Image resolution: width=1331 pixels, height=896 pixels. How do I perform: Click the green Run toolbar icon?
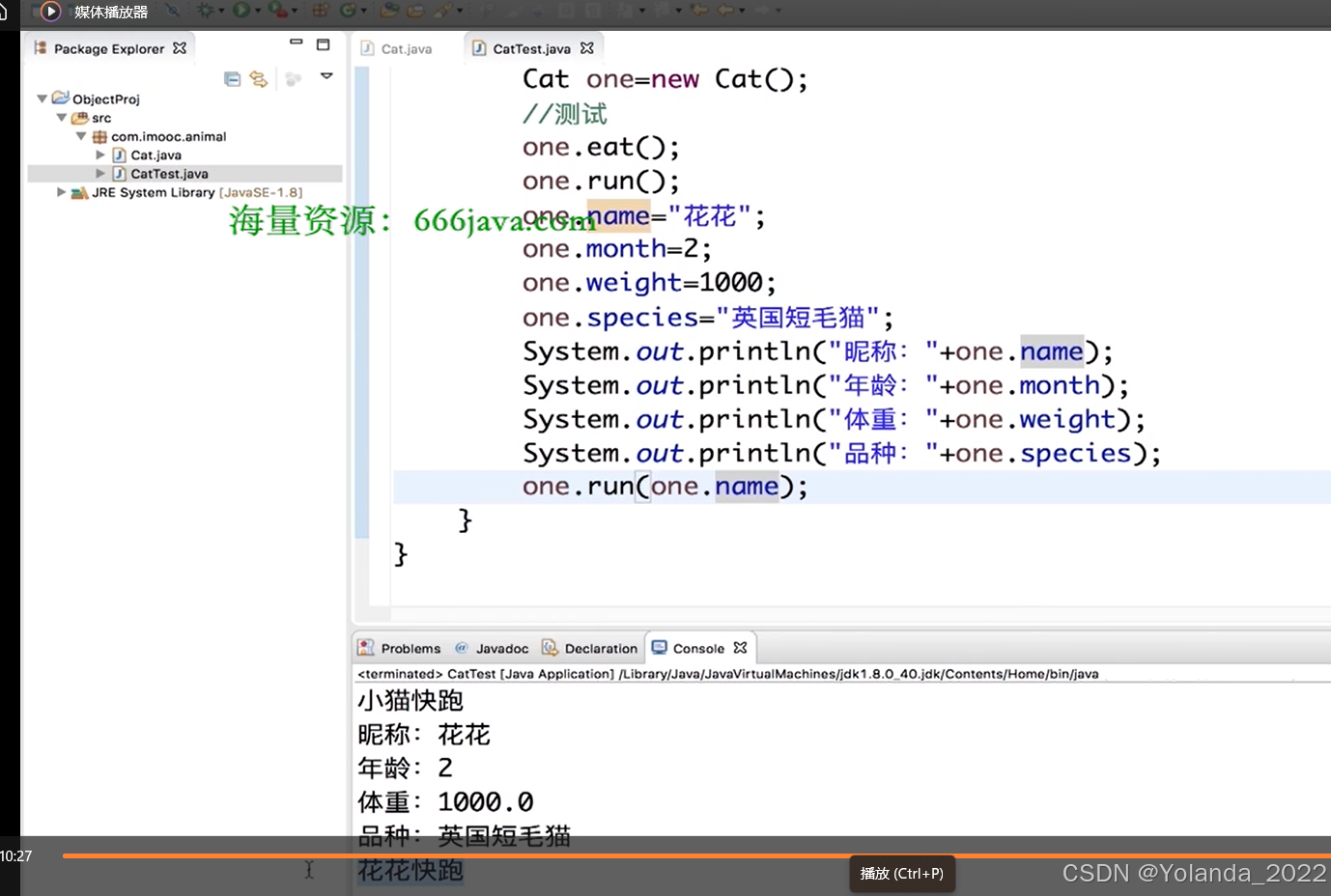[241, 10]
